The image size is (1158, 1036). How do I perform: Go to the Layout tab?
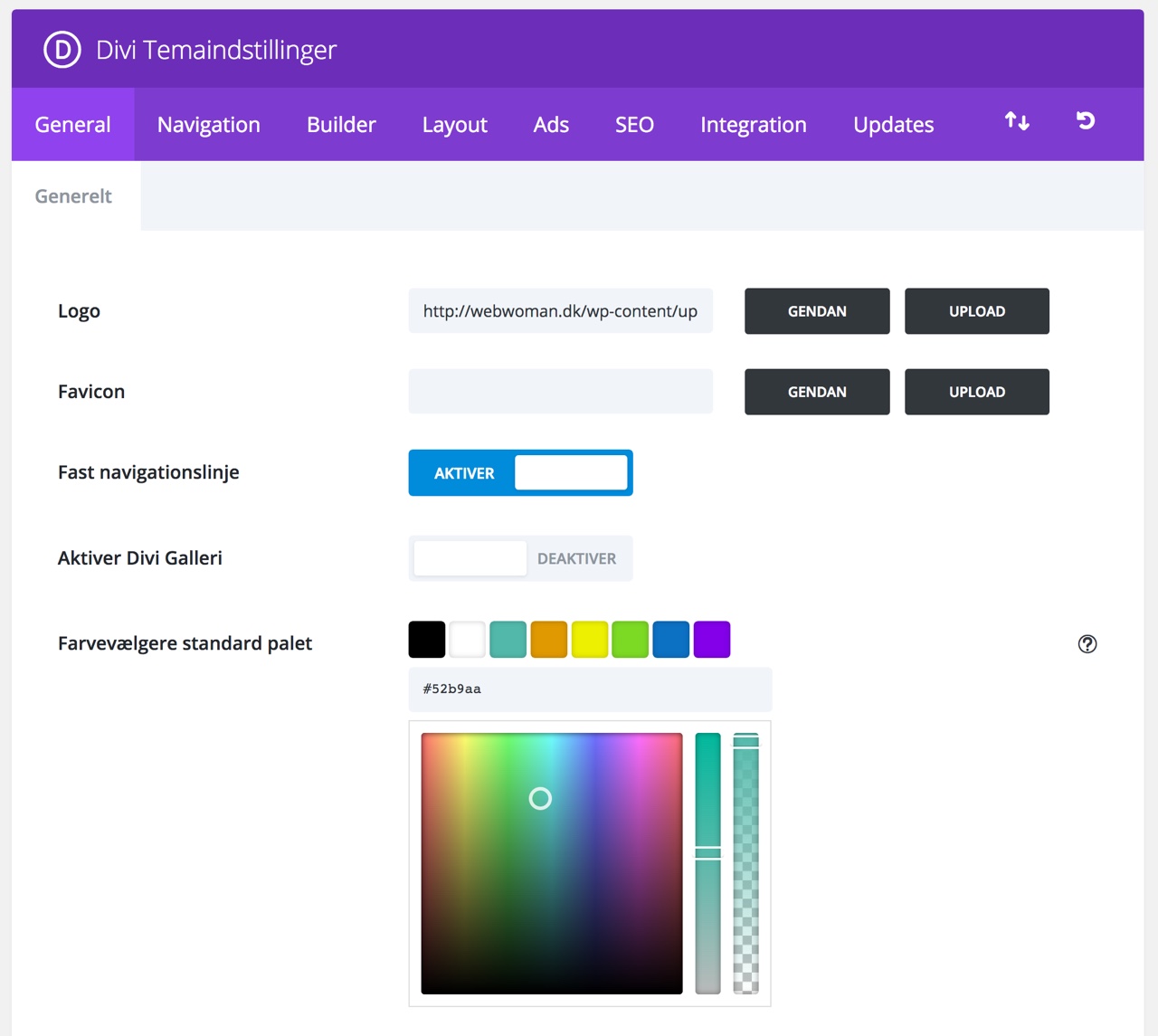455,125
